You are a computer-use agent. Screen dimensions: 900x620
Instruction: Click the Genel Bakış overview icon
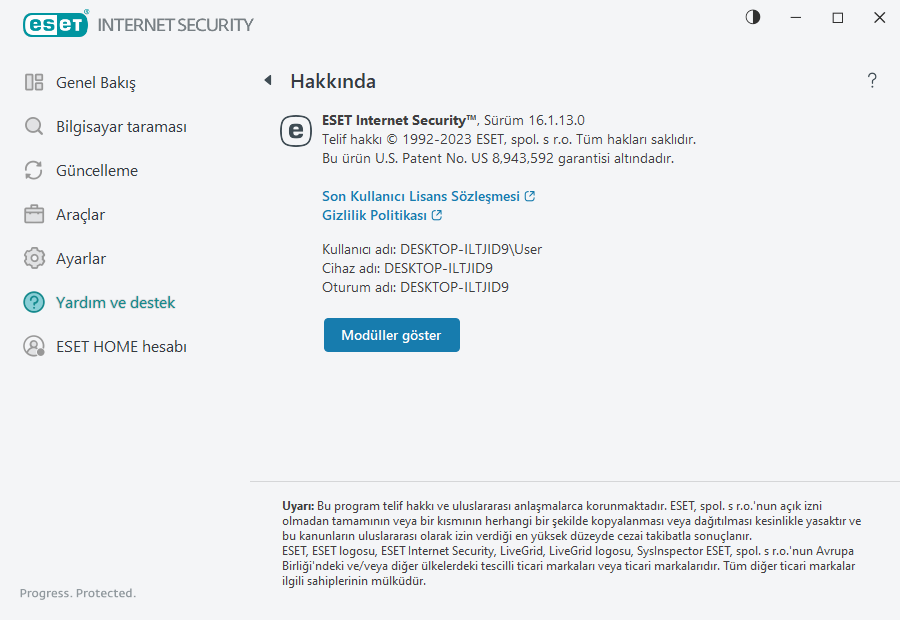(34, 83)
